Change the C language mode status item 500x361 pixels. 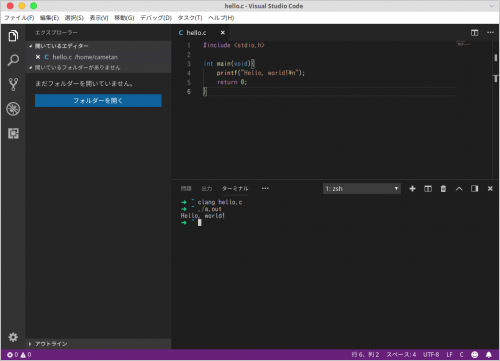point(461,355)
